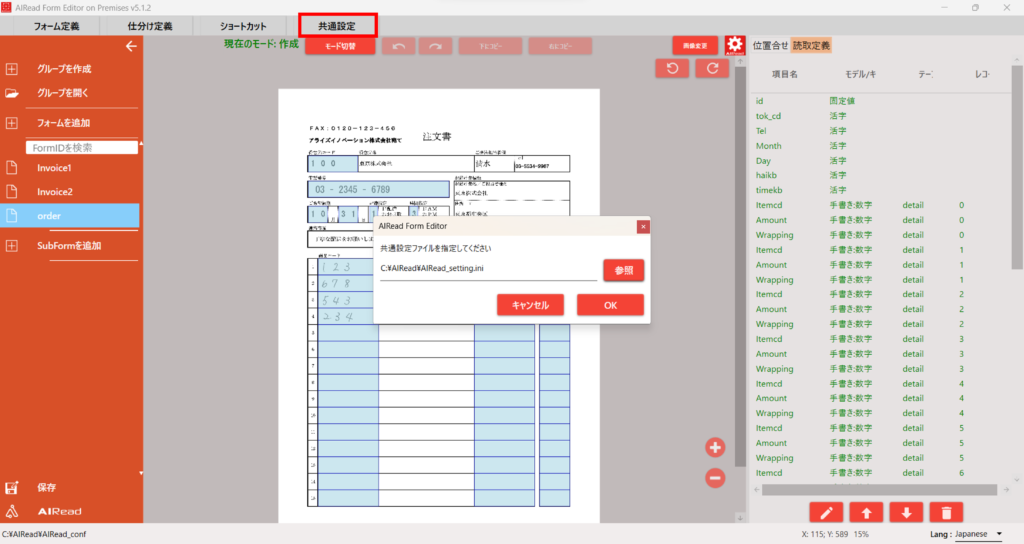Click the FormID search field
1024x544 pixels.
tap(82, 147)
